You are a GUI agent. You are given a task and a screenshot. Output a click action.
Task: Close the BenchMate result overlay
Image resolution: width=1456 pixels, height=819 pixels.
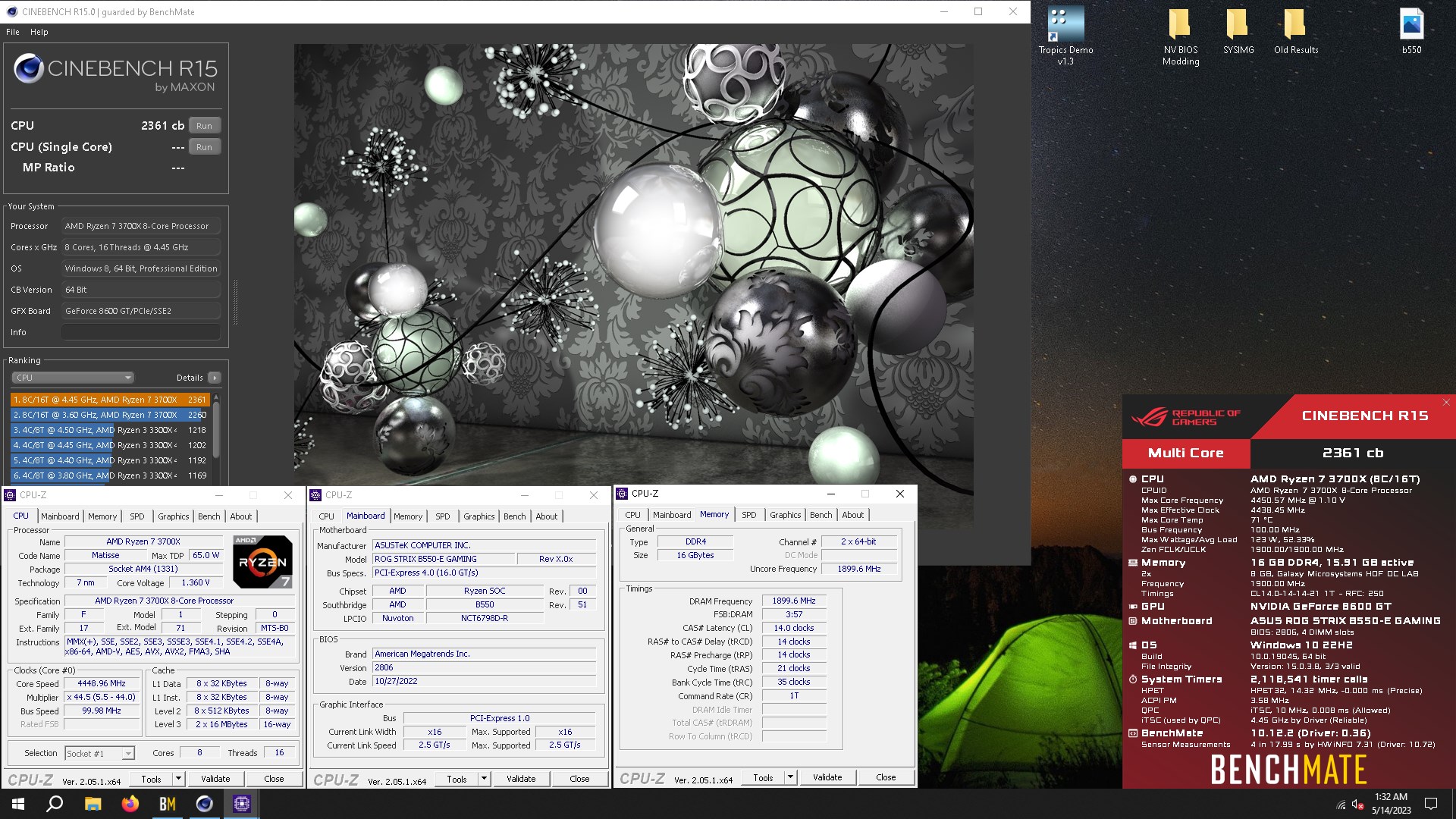pos(1446,402)
